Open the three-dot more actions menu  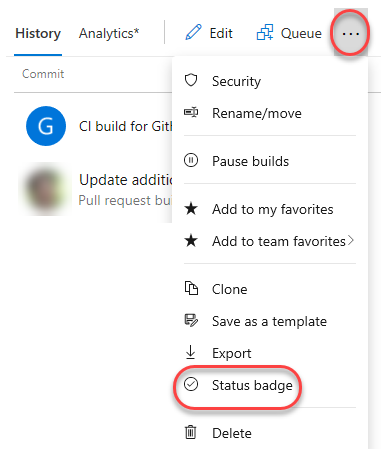[351, 33]
